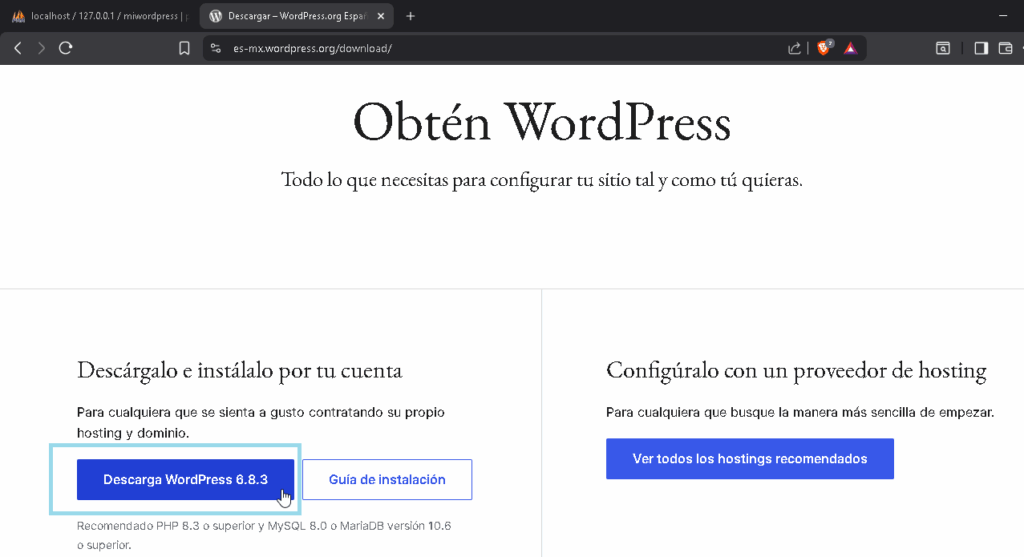Click the Obtén WordPress heading

[541, 122]
